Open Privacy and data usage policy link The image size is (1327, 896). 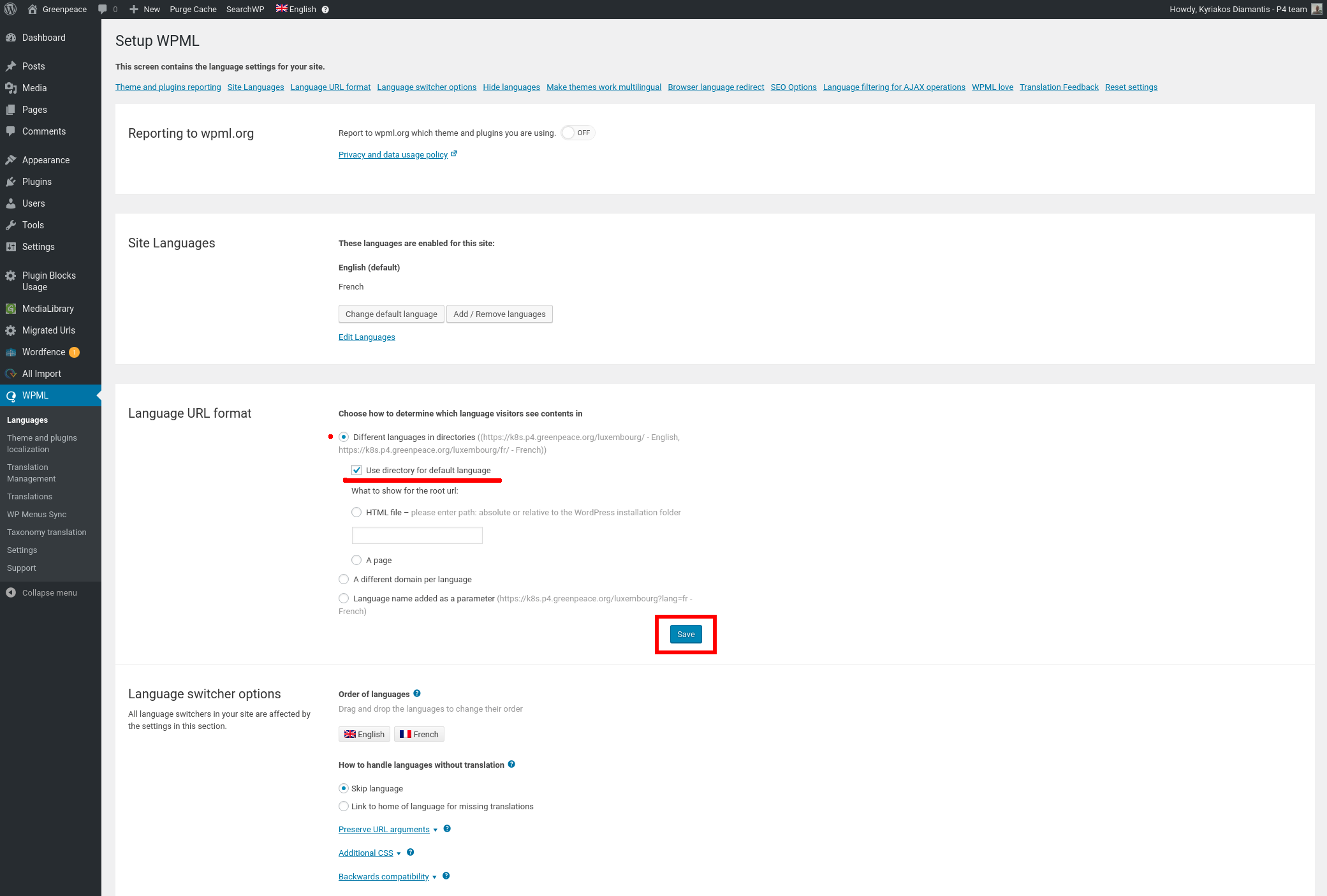click(x=393, y=154)
